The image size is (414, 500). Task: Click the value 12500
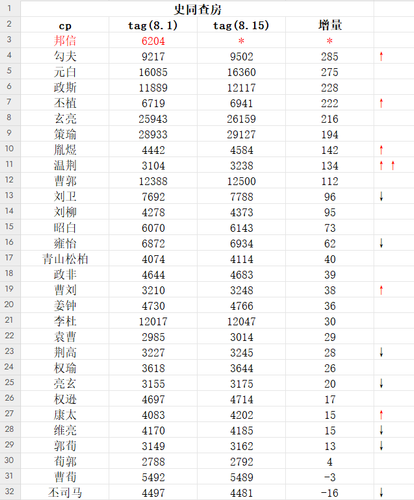241,181
